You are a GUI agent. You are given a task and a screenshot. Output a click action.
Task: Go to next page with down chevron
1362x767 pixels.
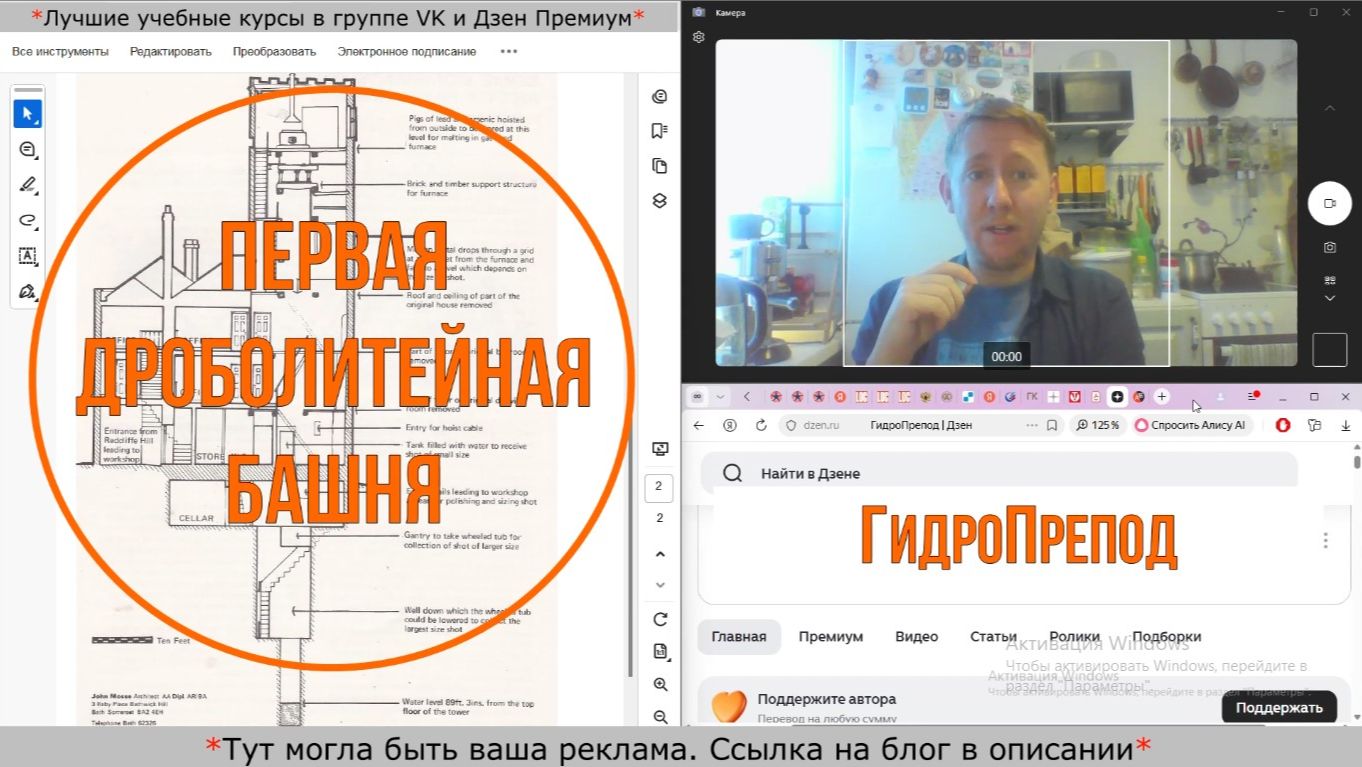point(660,584)
